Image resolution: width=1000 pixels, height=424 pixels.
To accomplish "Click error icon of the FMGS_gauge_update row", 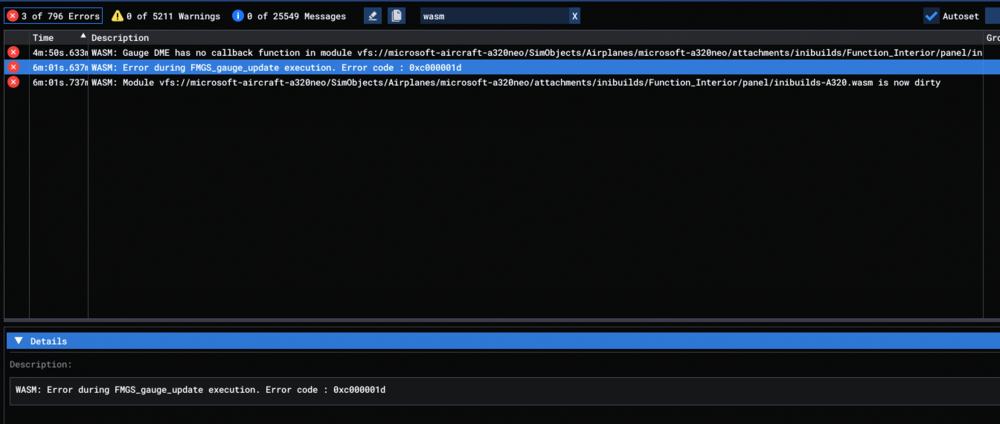I will pos(13,67).
